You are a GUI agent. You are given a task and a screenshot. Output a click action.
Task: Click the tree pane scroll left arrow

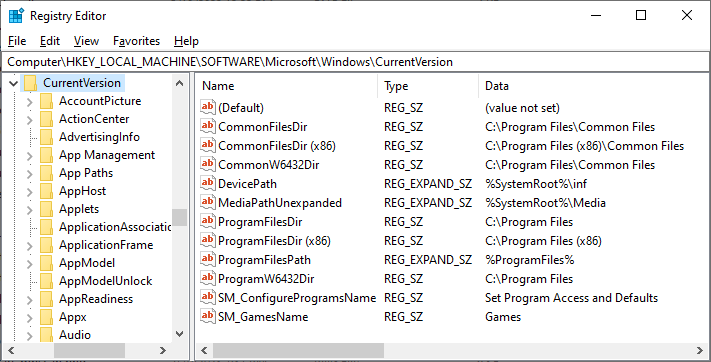pyautogui.click(x=11, y=350)
